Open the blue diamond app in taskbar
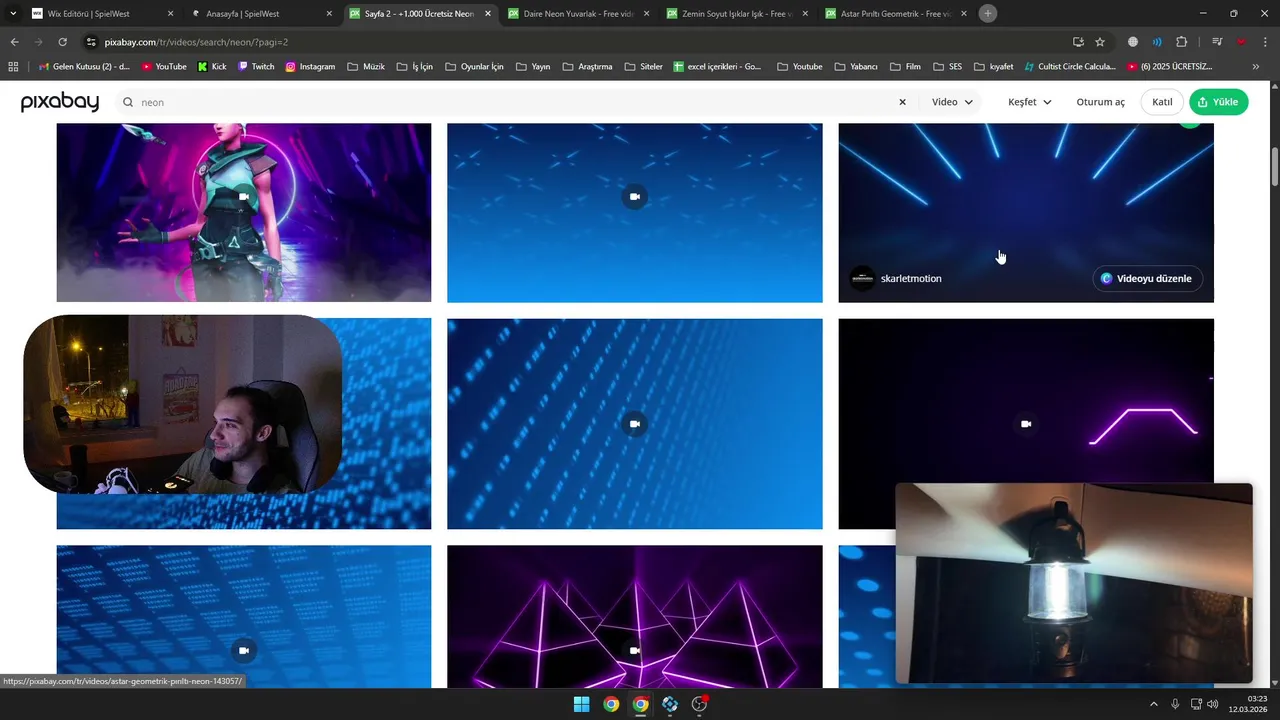Image resolution: width=1280 pixels, height=720 pixels. 670,704
